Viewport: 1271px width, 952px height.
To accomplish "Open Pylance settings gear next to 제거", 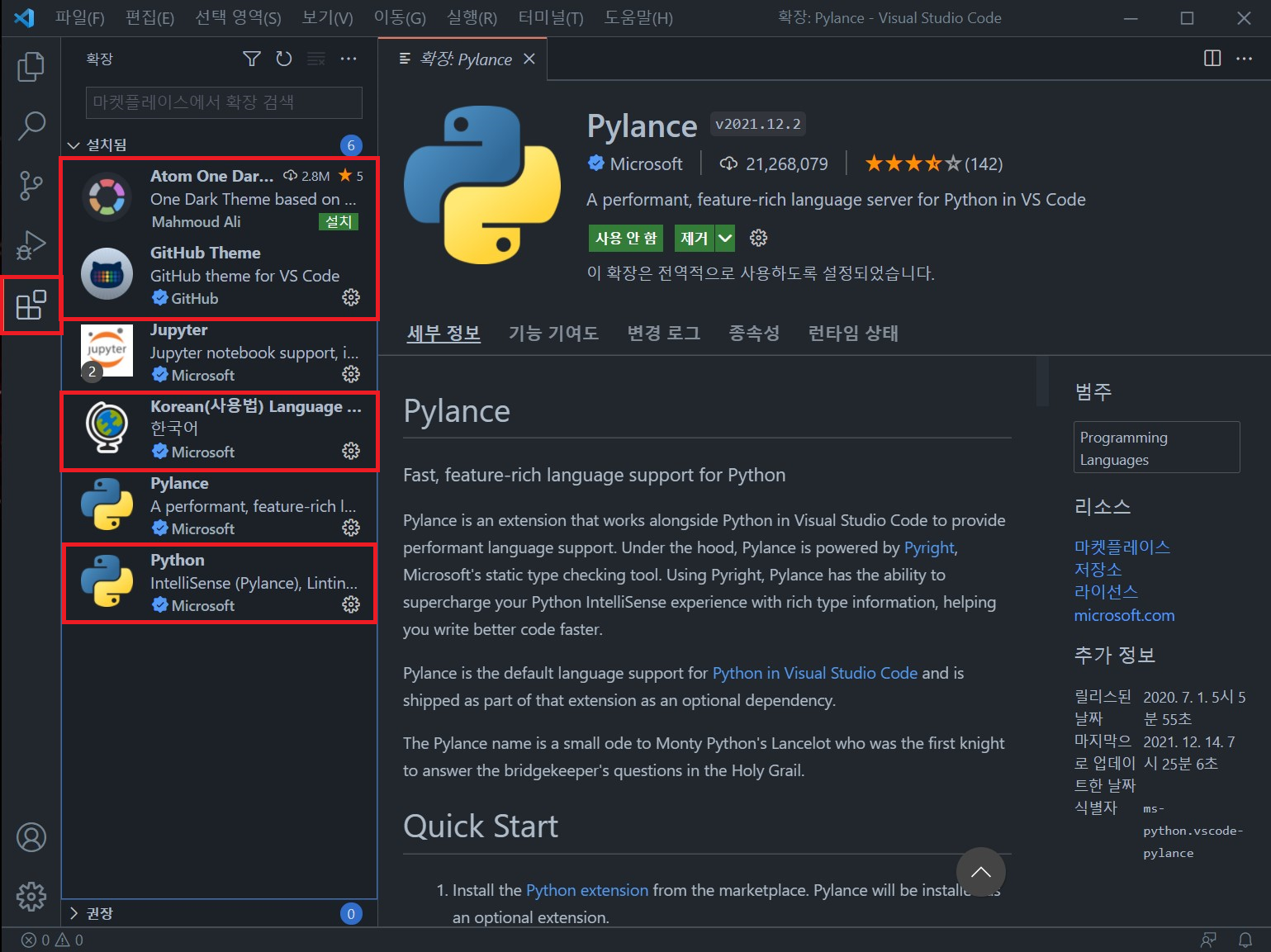I will point(758,239).
